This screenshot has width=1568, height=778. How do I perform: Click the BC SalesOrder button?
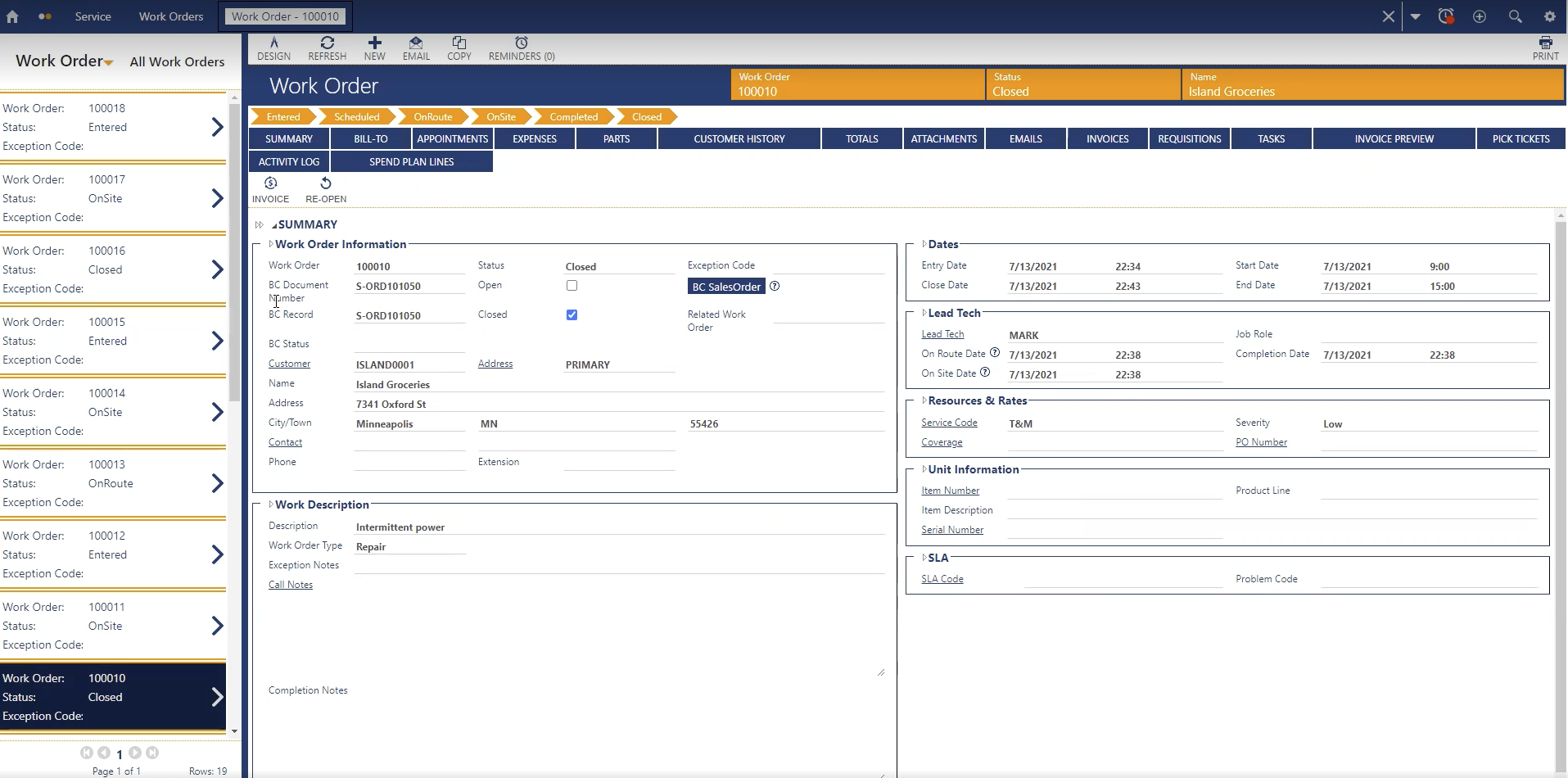tap(725, 286)
